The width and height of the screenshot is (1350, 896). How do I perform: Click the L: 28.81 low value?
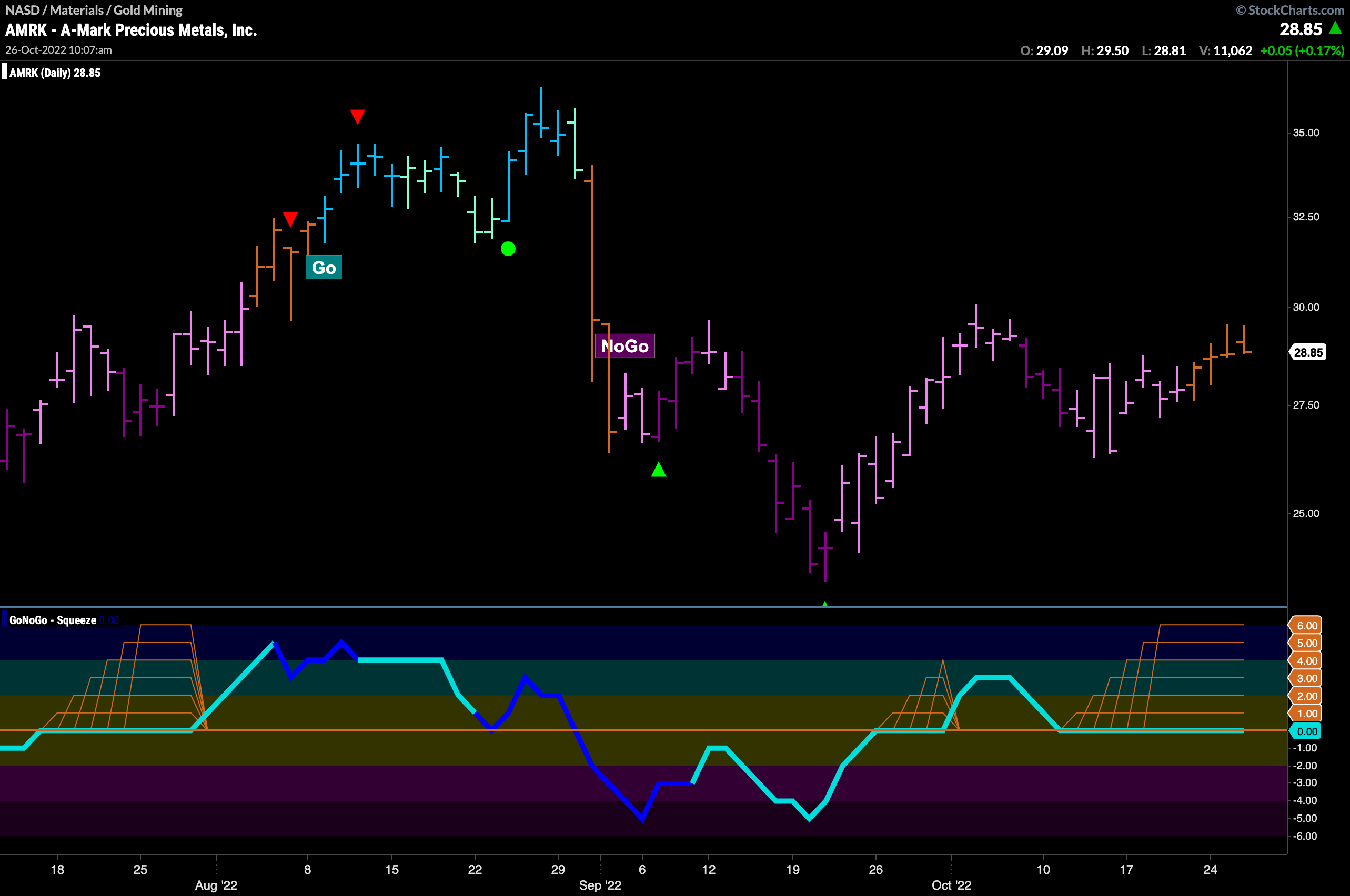click(1164, 50)
